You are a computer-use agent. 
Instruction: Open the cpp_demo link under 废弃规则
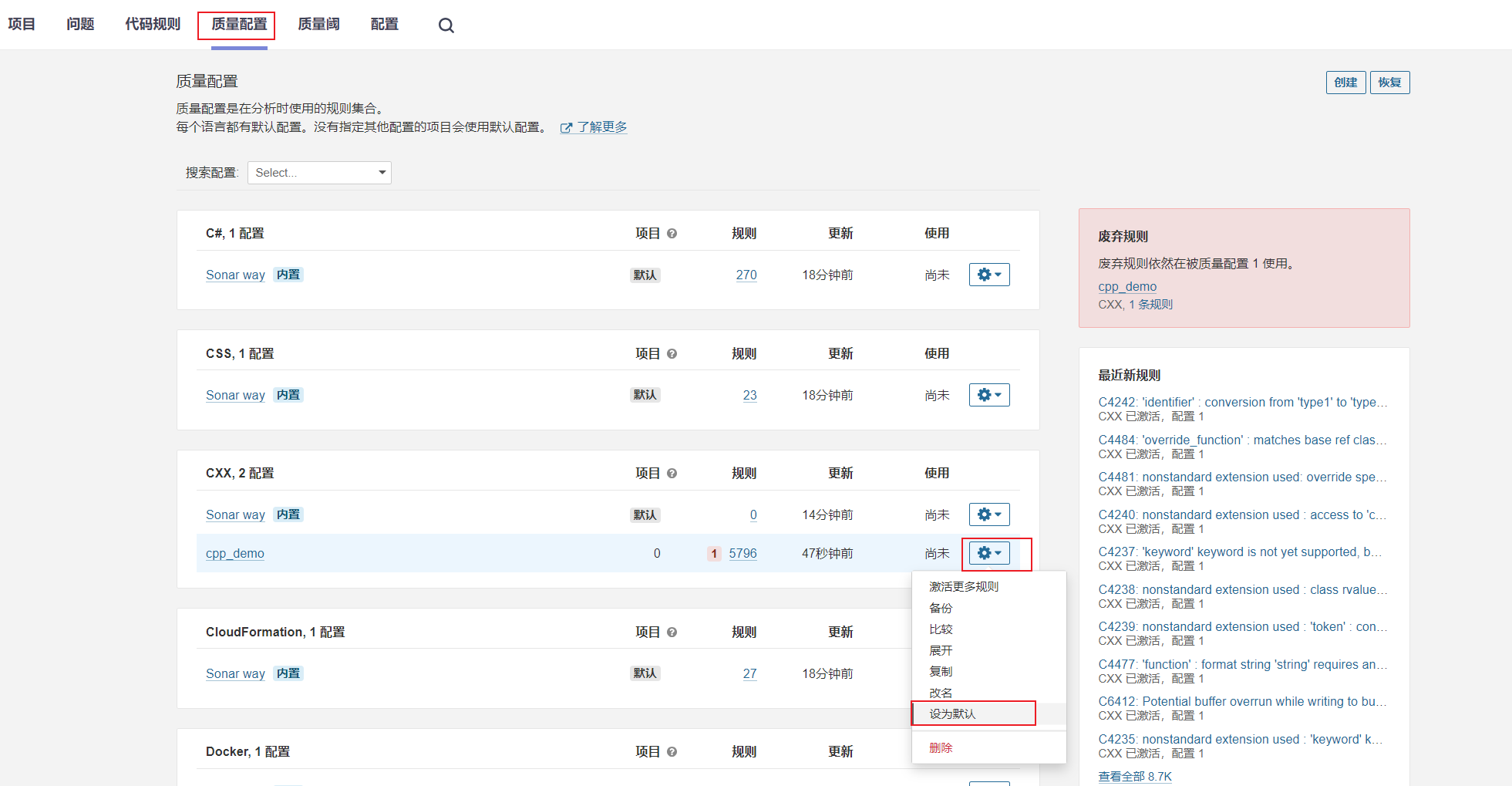pos(1127,286)
